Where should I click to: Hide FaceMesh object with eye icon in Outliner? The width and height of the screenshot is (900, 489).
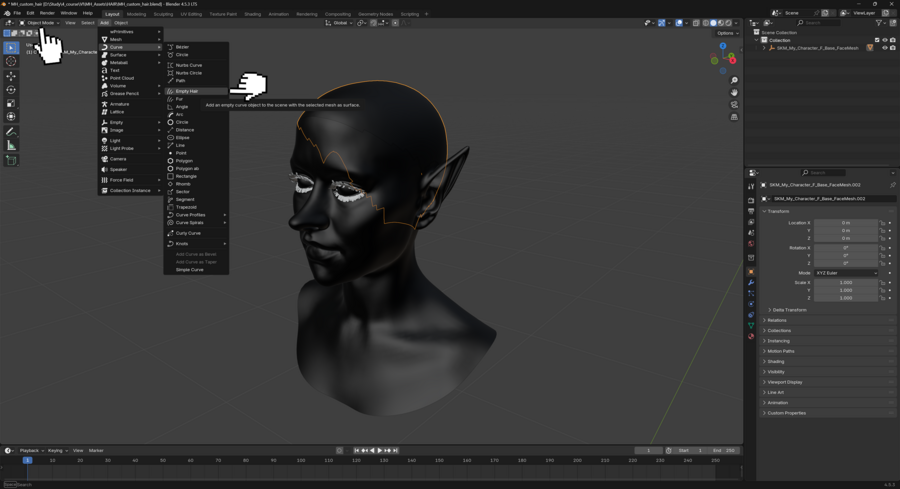884,48
